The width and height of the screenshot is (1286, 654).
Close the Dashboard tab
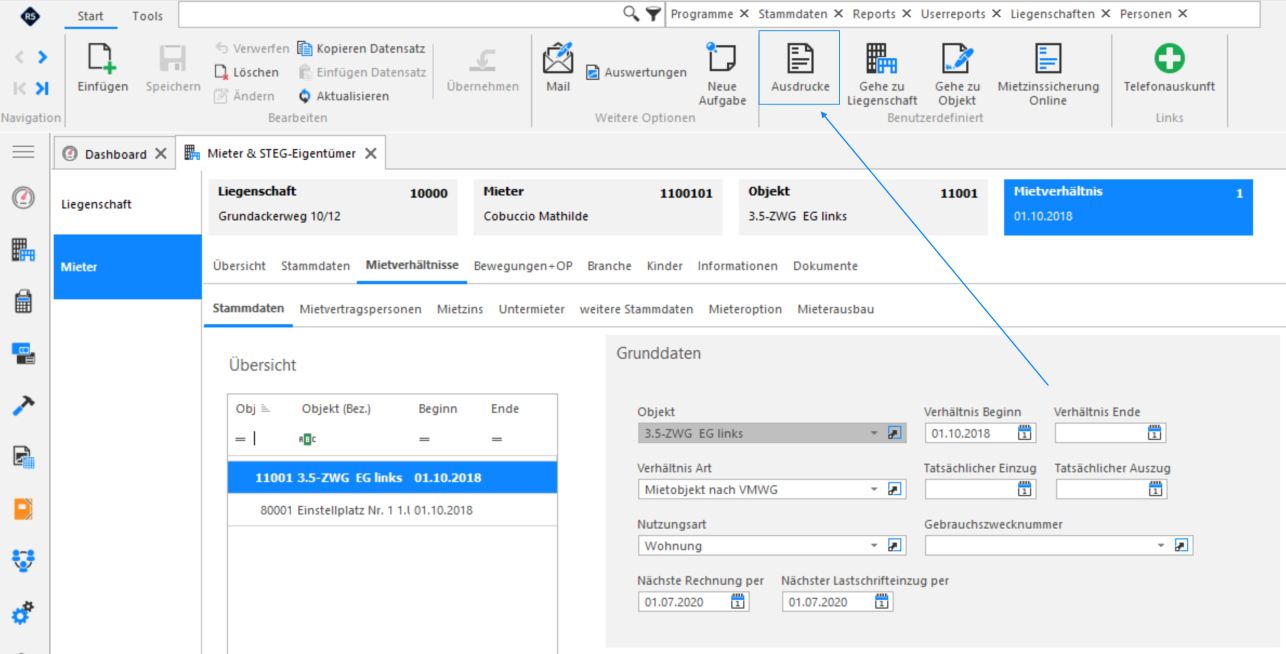pos(160,154)
